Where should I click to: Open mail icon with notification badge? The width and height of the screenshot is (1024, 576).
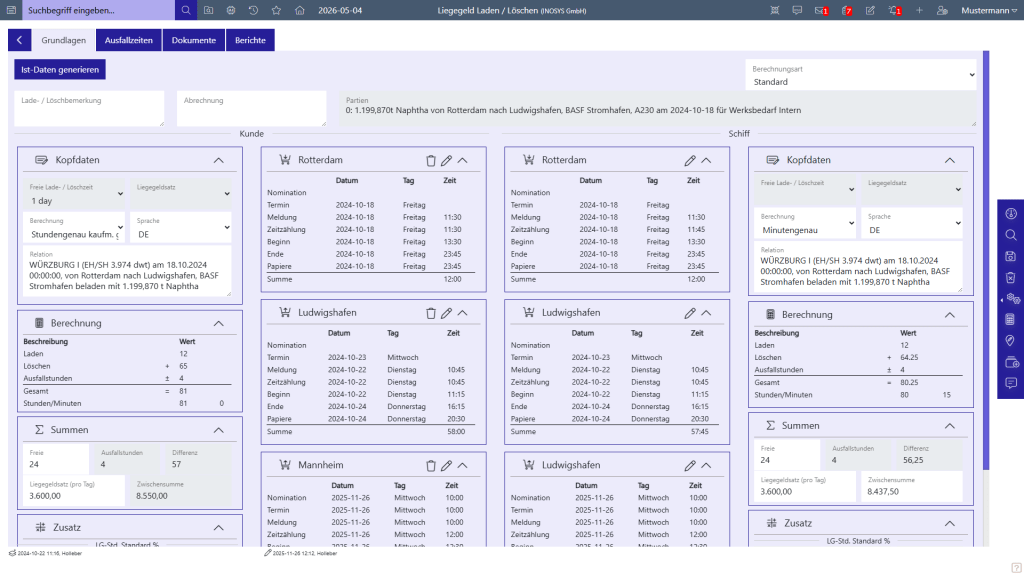(x=821, y=10)
